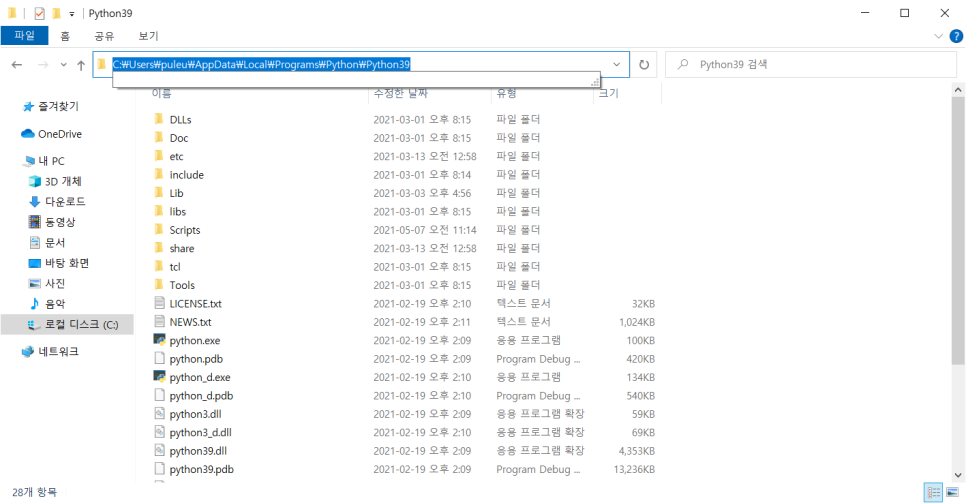
Task: Select the etc folder icon
Action: pos(159,156)
